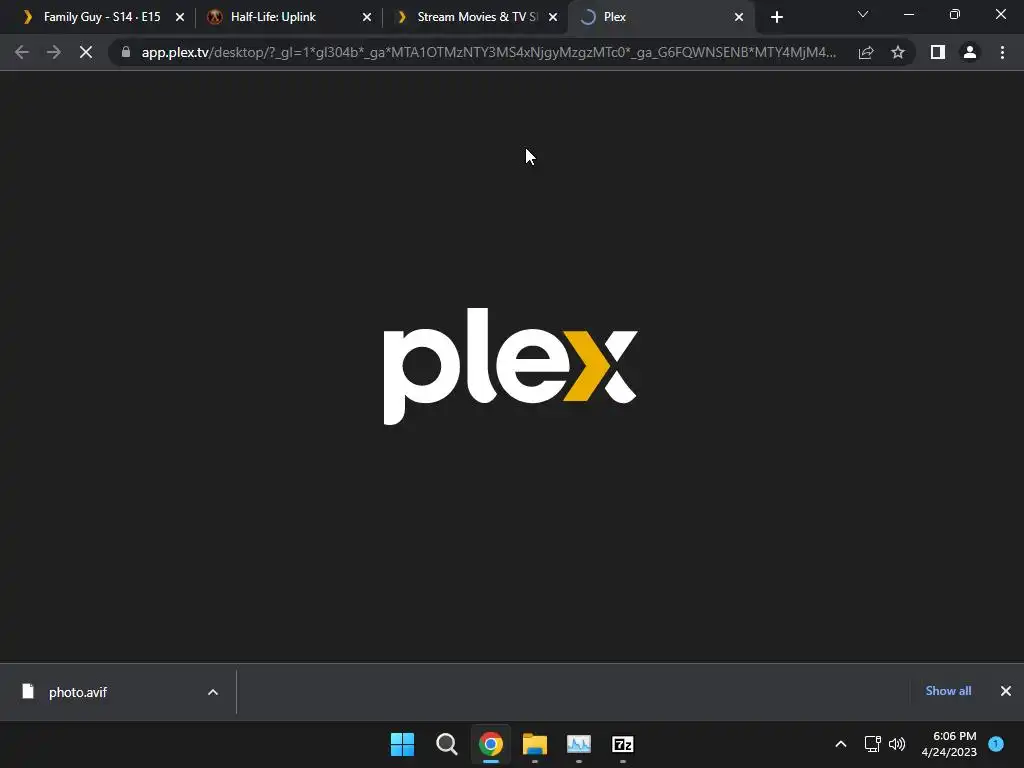The image size is (1024, 768).
Task: Open the system monitor taskbar app
Action: (x=579, y=744)
